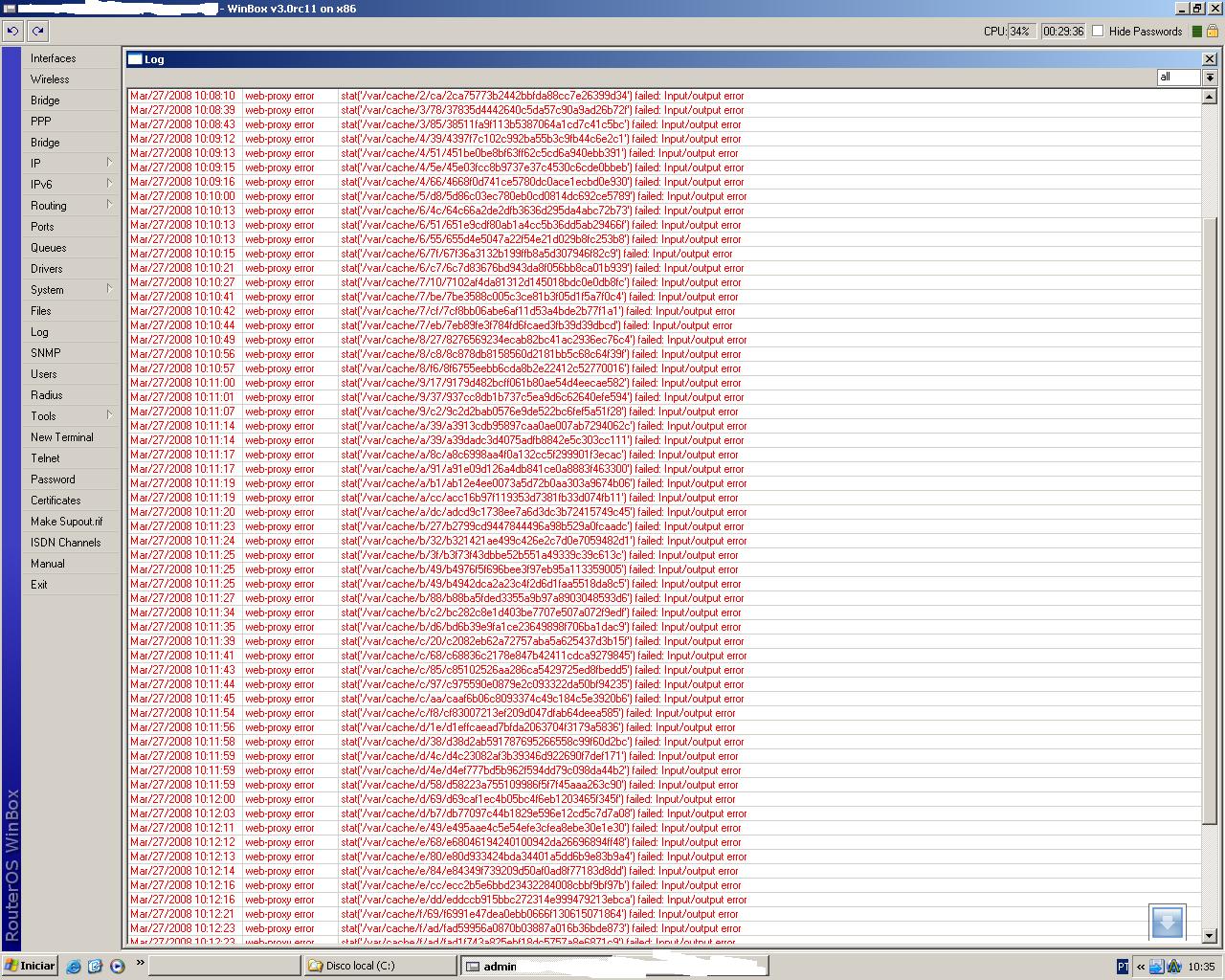Click the blue scroll-to-bottom arrow in the log
Image resolution: width=1225 pixels, height=980 pixels.
click(1168, 923)
